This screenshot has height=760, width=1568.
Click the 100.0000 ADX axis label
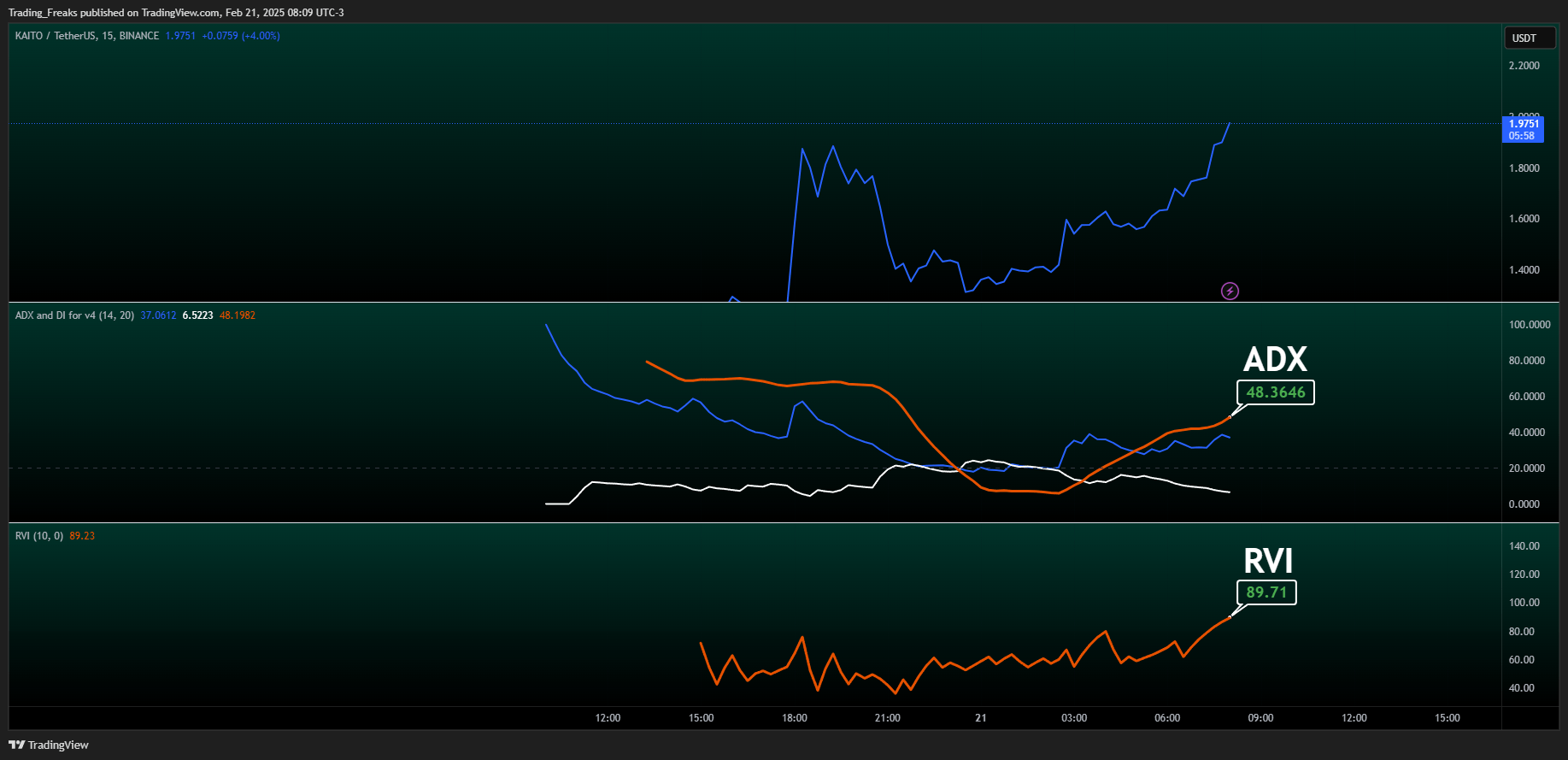tap(1530, 325)
